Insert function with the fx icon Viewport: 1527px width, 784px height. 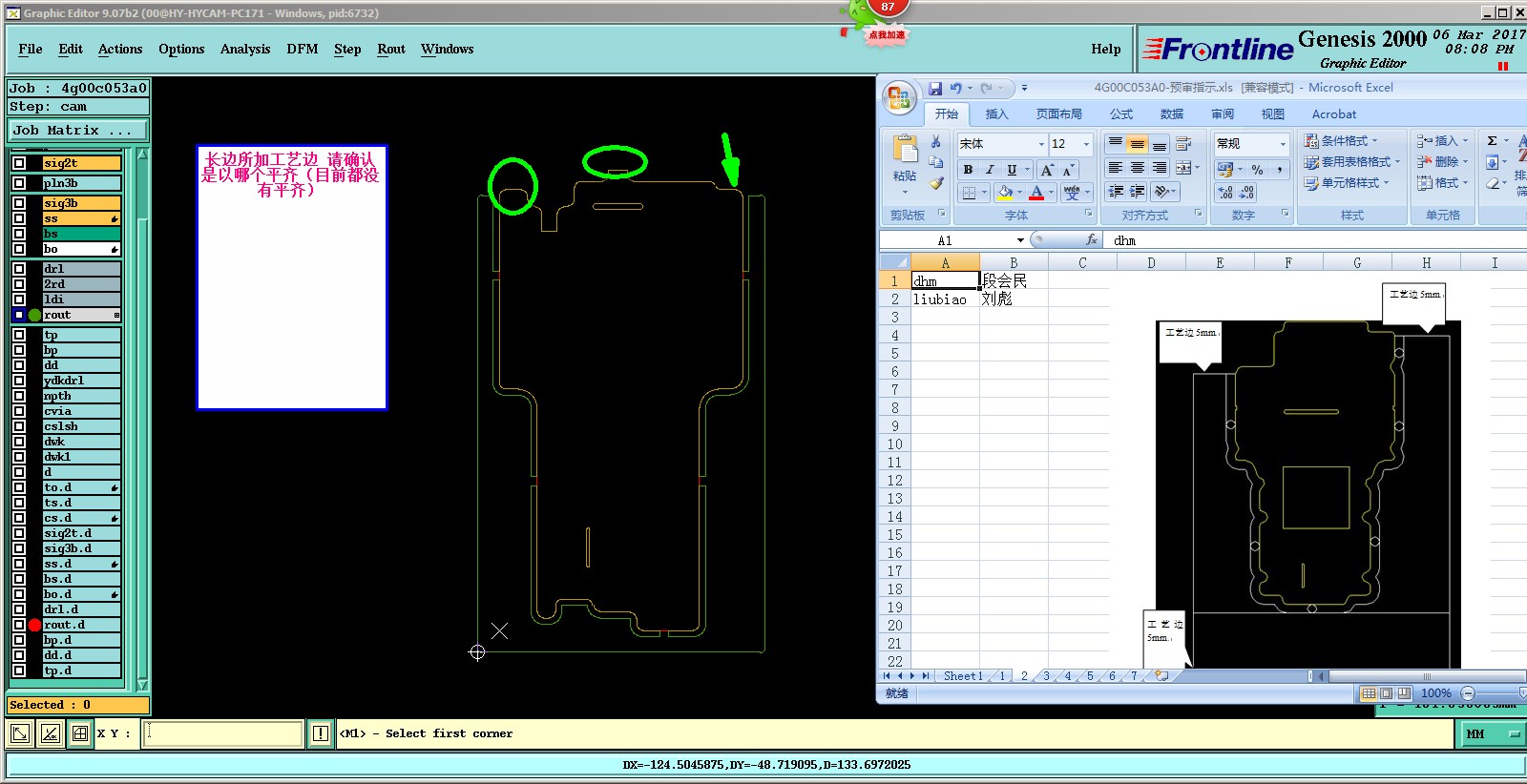point(1092,240)
